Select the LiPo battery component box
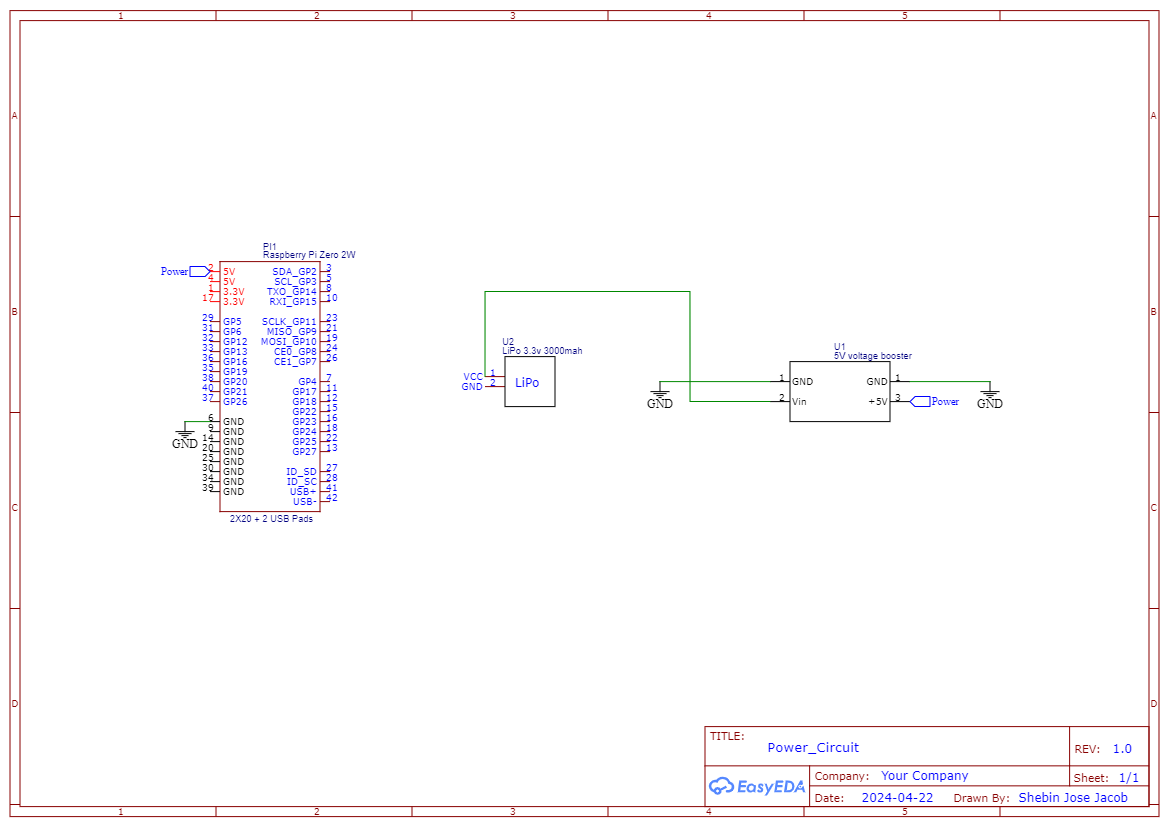1169x827 pixels. coord(529,382)
